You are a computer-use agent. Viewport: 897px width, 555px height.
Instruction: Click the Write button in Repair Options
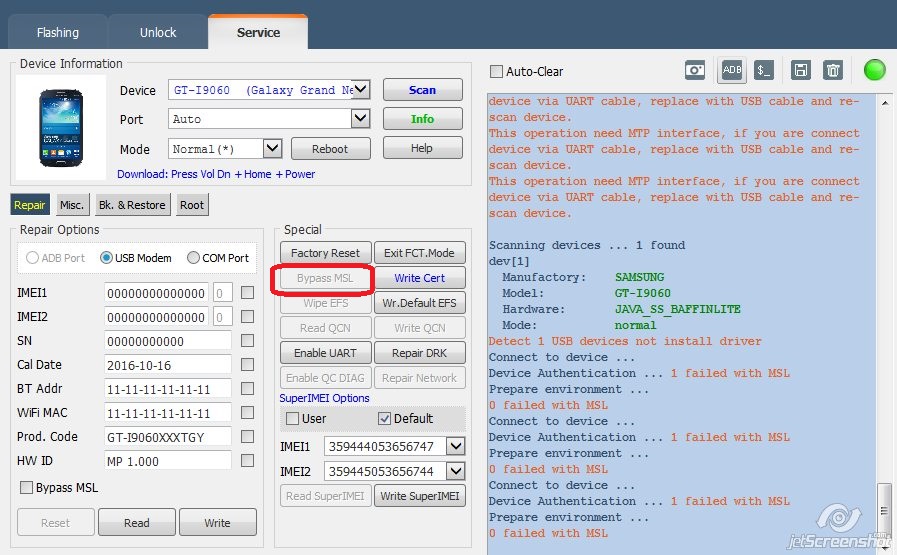pos(217,522)
